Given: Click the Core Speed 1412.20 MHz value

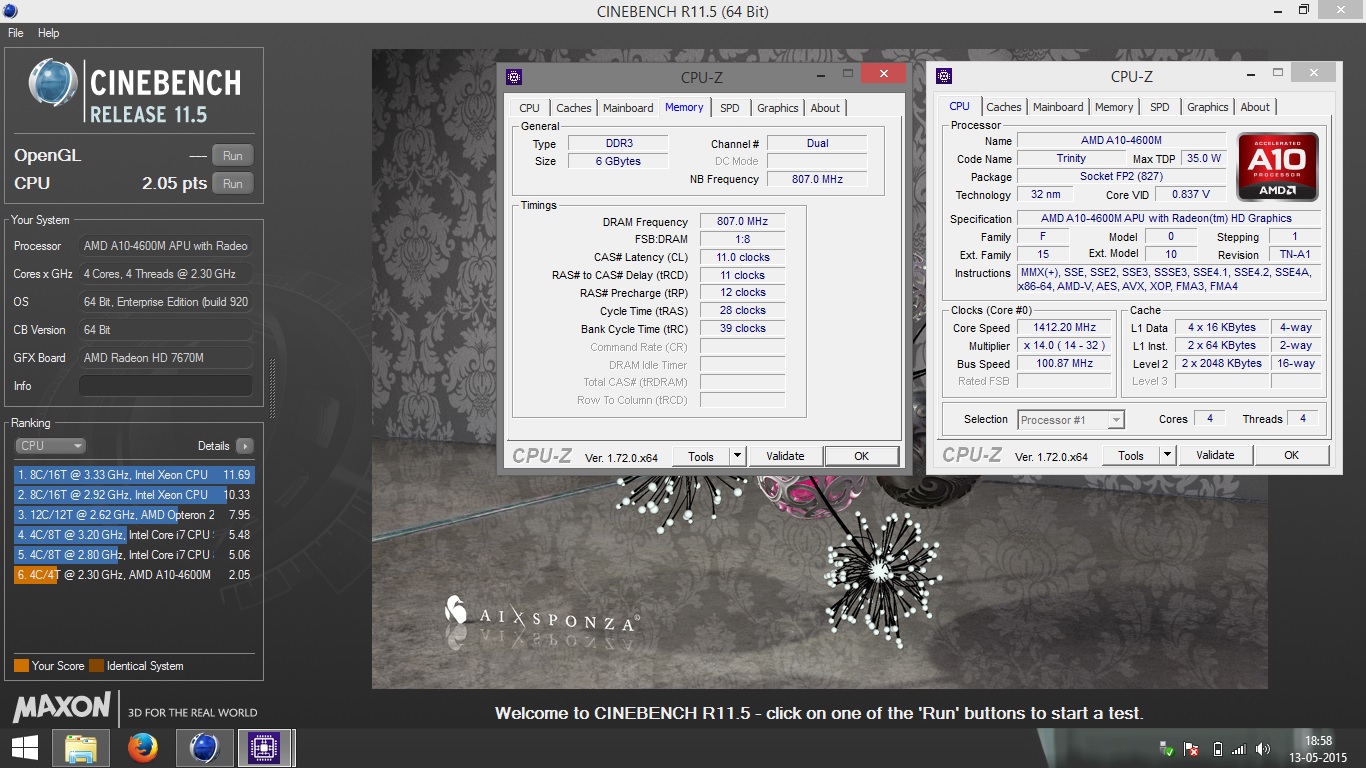Looking at the screenshot, I should click(x=1064, y=327).
